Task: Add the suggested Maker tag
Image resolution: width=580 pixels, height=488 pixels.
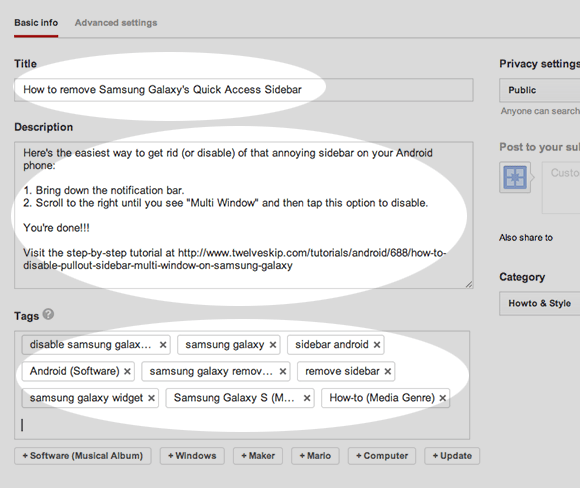Action: pos(258,456)
